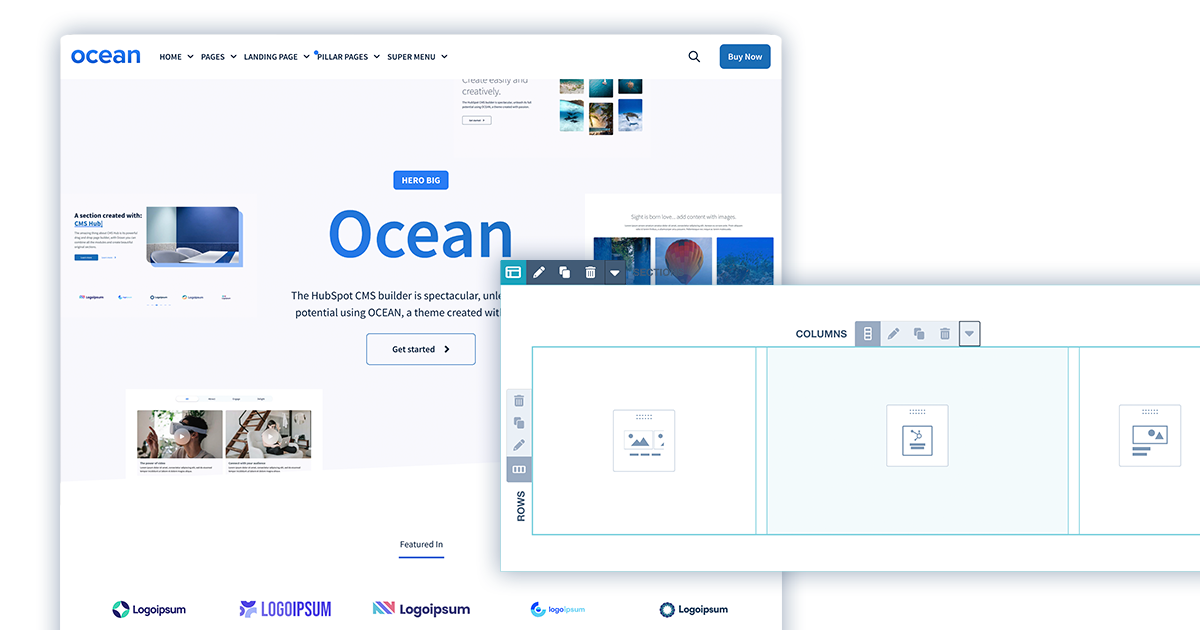The width and height of the screenshot is (1200, 630).
Task: Open the search magnifier icon
Action: click(x=694, y=57)
